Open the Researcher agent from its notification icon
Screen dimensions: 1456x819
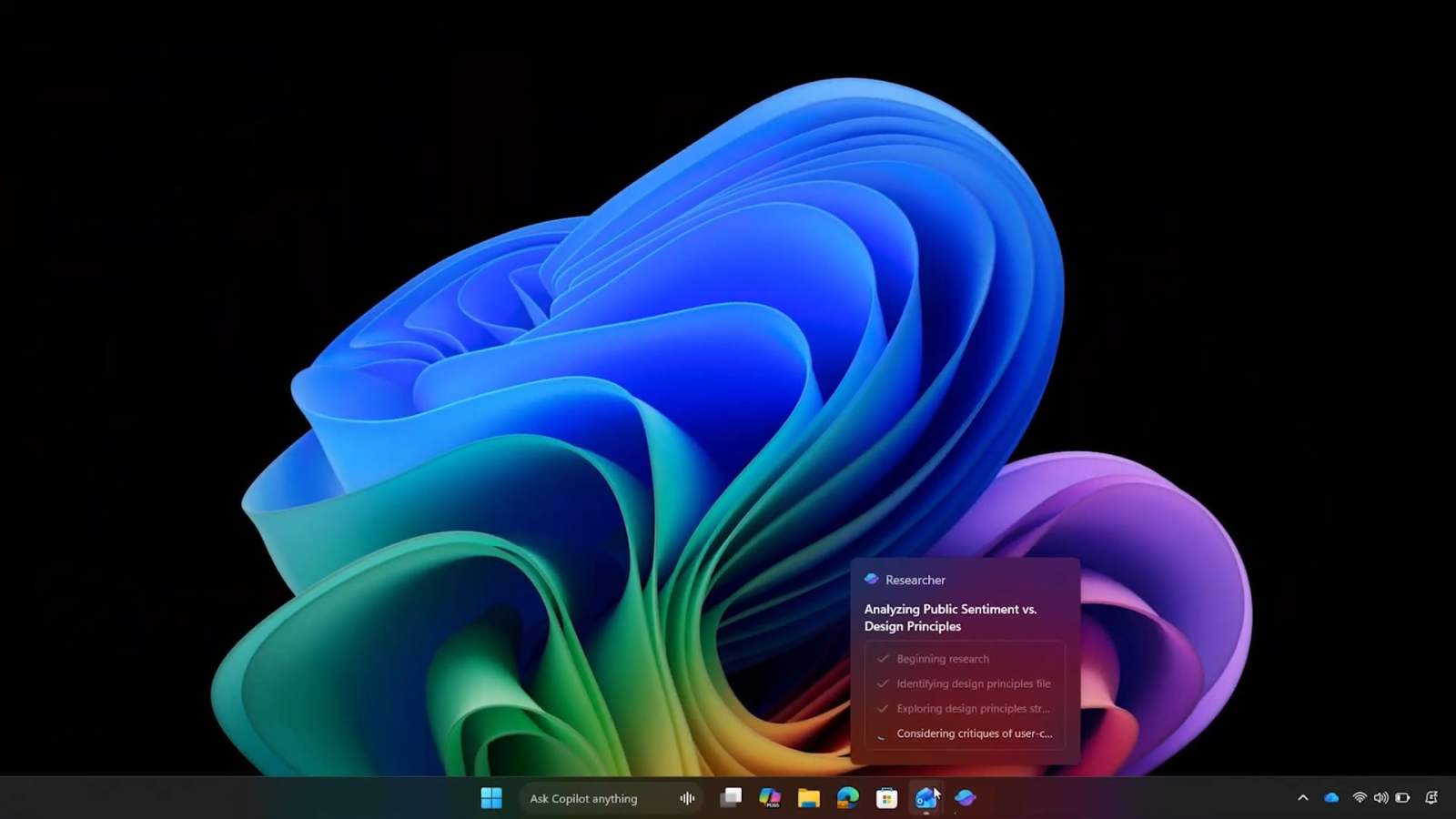tap(873, 580)
